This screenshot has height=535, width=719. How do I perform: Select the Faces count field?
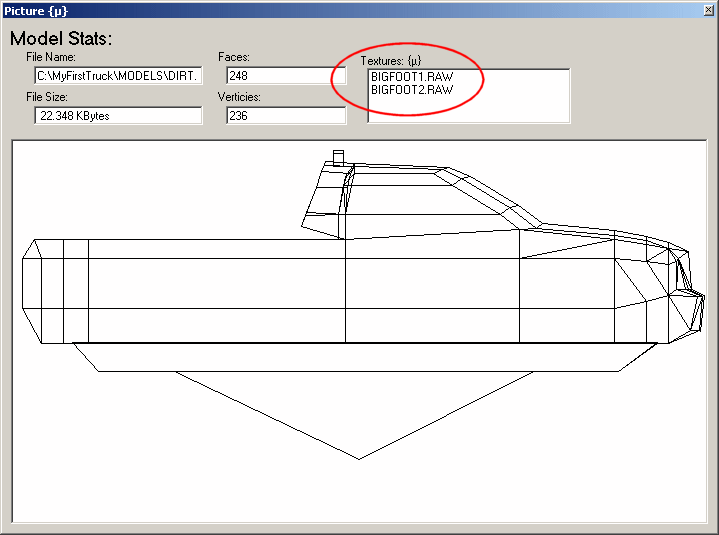pos(285,75)
